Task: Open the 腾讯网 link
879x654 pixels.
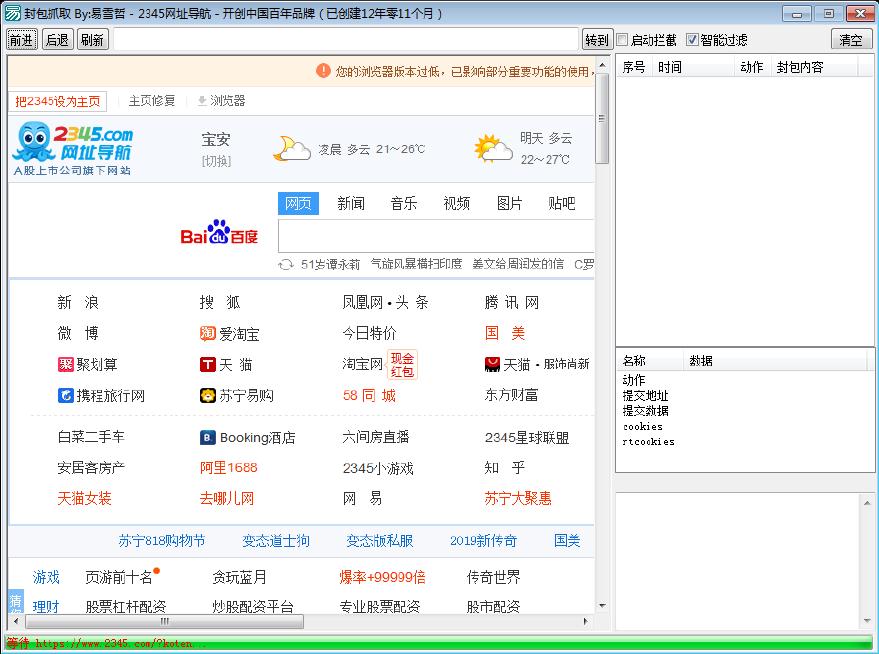Action: point(512,303)
